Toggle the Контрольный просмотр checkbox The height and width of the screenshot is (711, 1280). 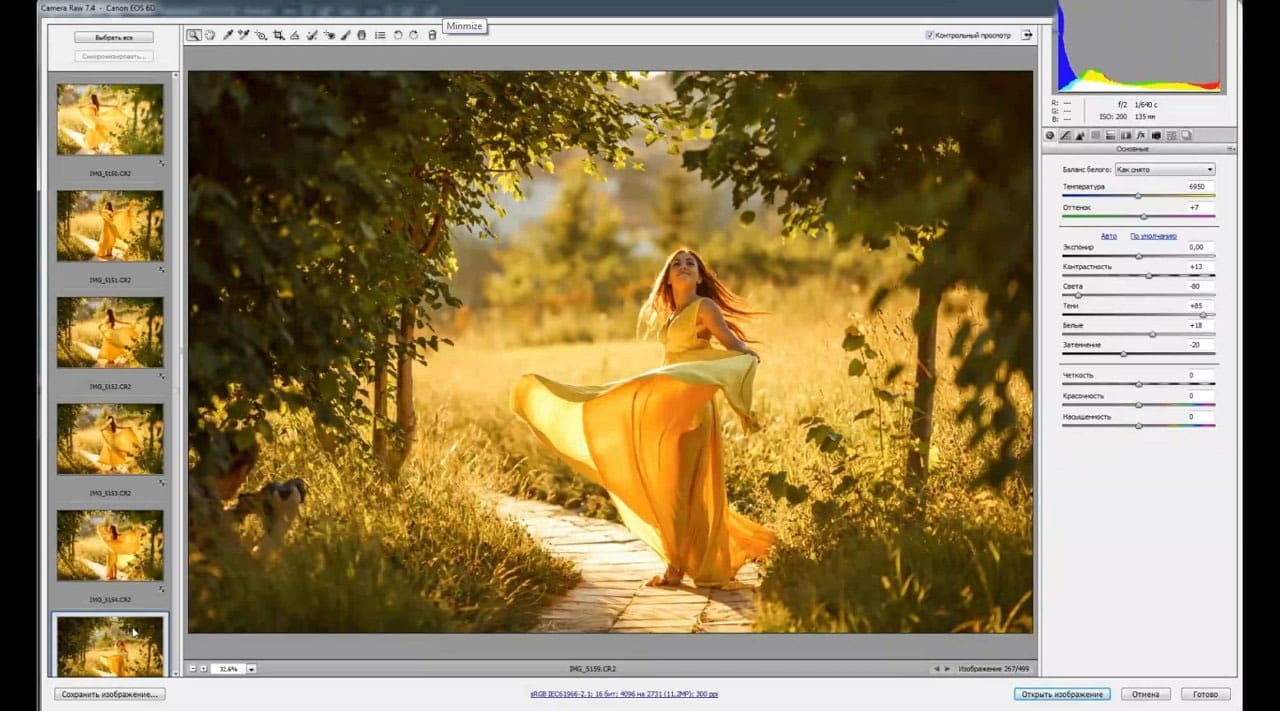pyautogui.click(x=930, y=35)
